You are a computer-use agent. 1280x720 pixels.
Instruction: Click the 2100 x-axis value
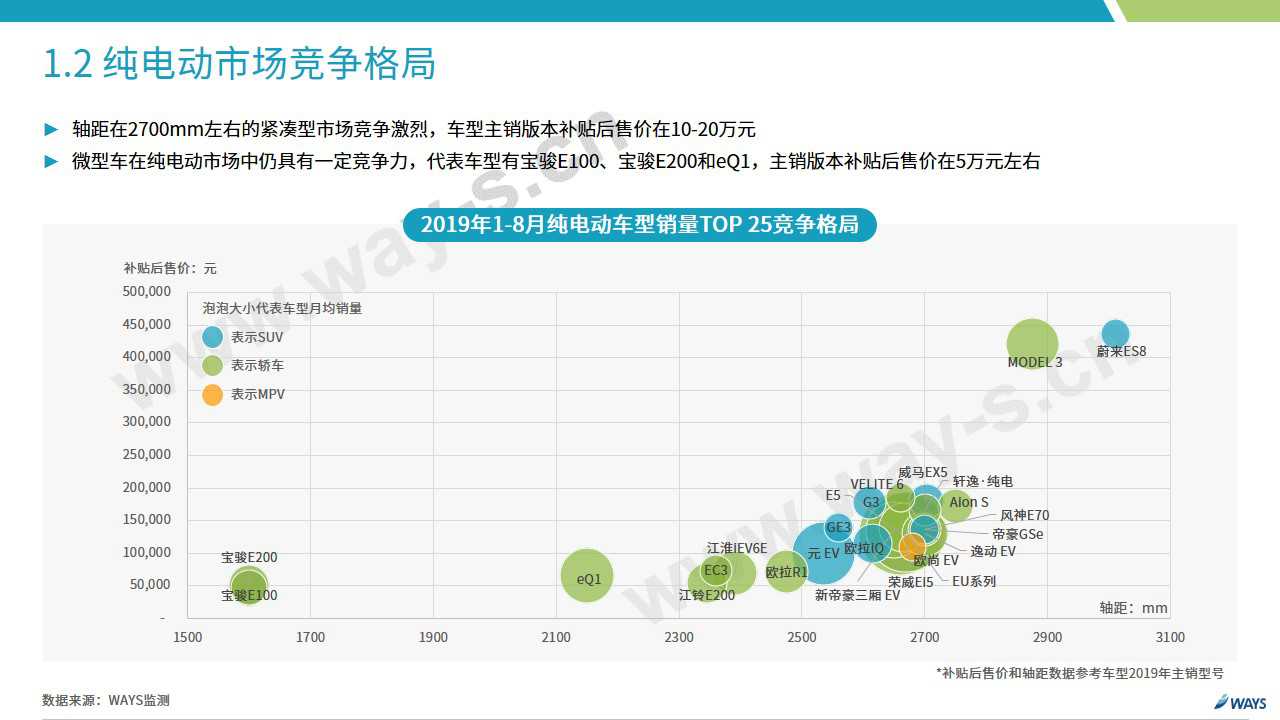pos(556,637)
